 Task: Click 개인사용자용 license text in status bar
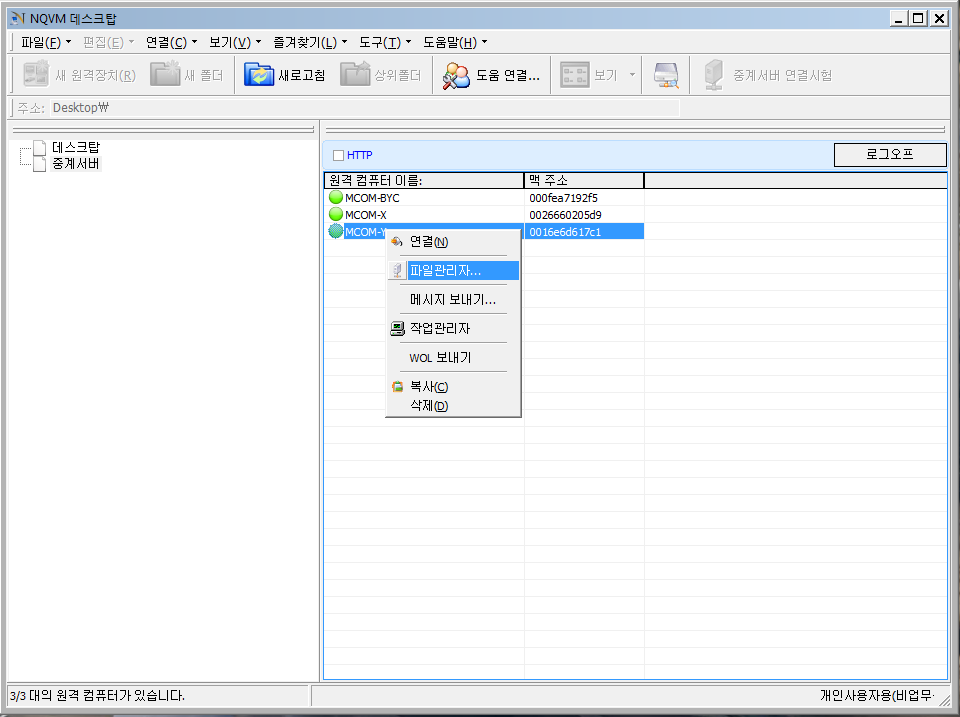point(877,696)
